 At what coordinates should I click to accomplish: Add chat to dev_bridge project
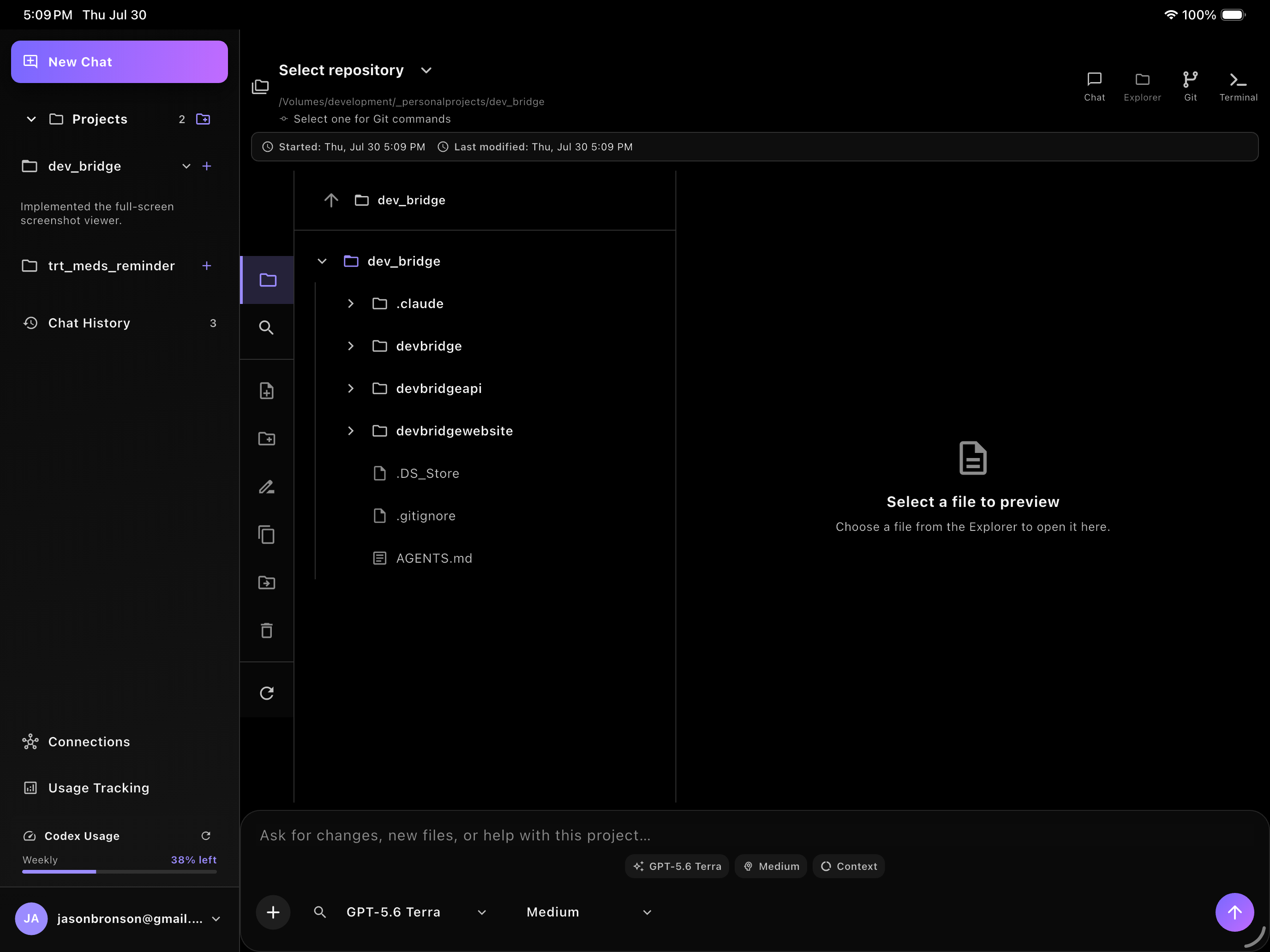207,167
